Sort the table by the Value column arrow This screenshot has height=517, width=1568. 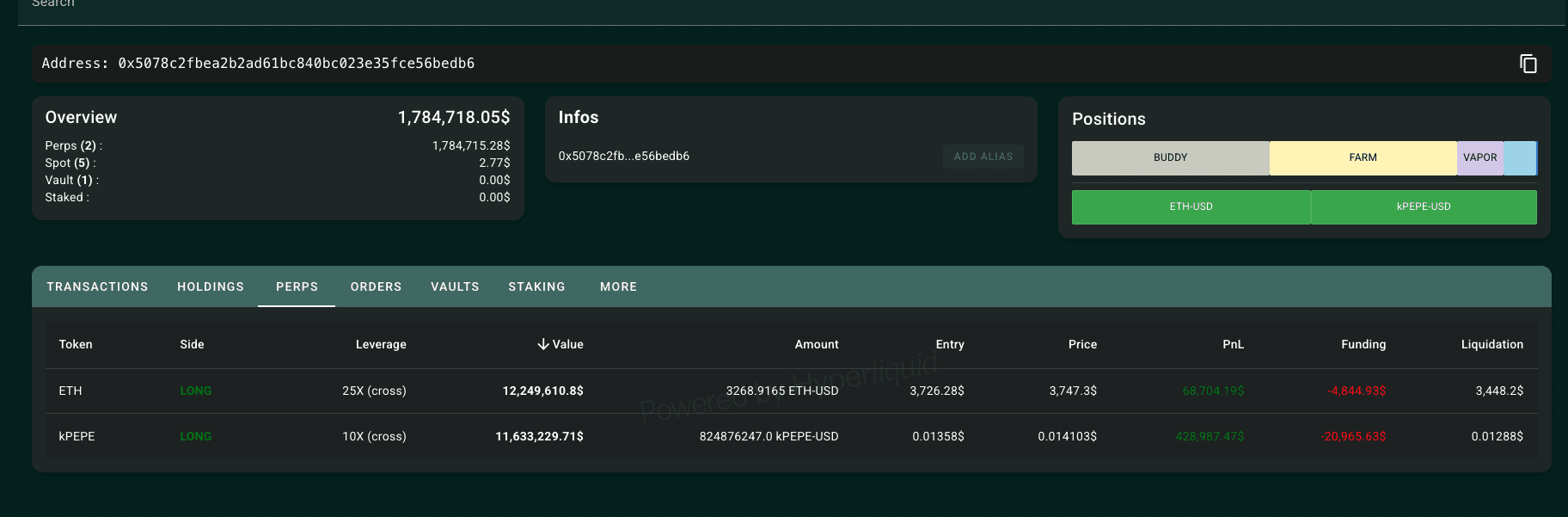click(543, 344)
